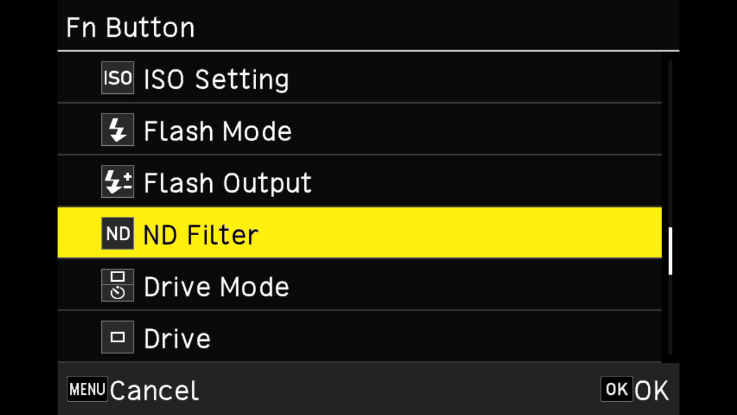The height and width of the screenshot is (415, 737).
Task: Click the white scrollbar thumb
Action: pyautogui.click(x=670, y=250)
